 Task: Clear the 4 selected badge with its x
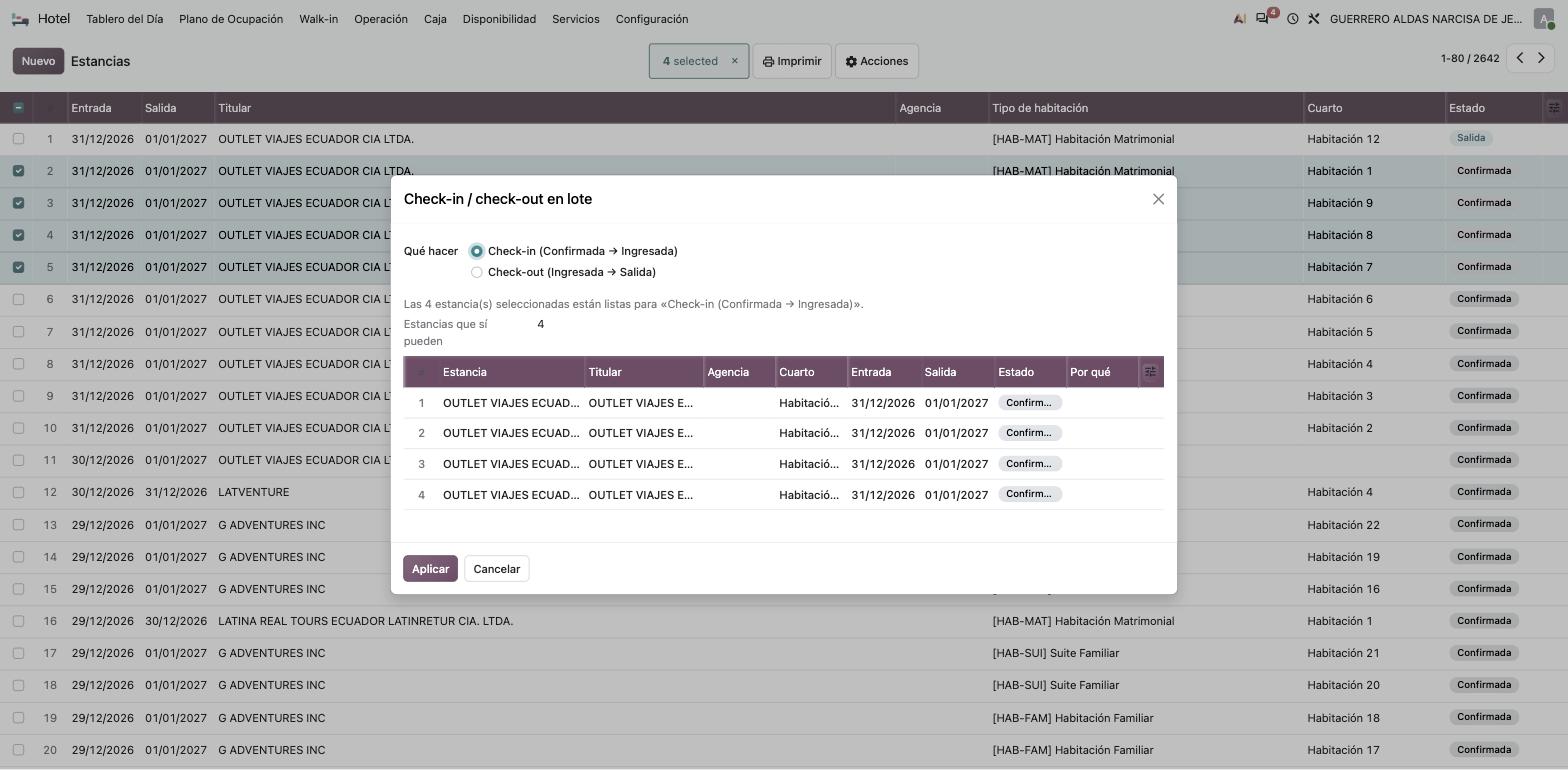click(734, 61)
